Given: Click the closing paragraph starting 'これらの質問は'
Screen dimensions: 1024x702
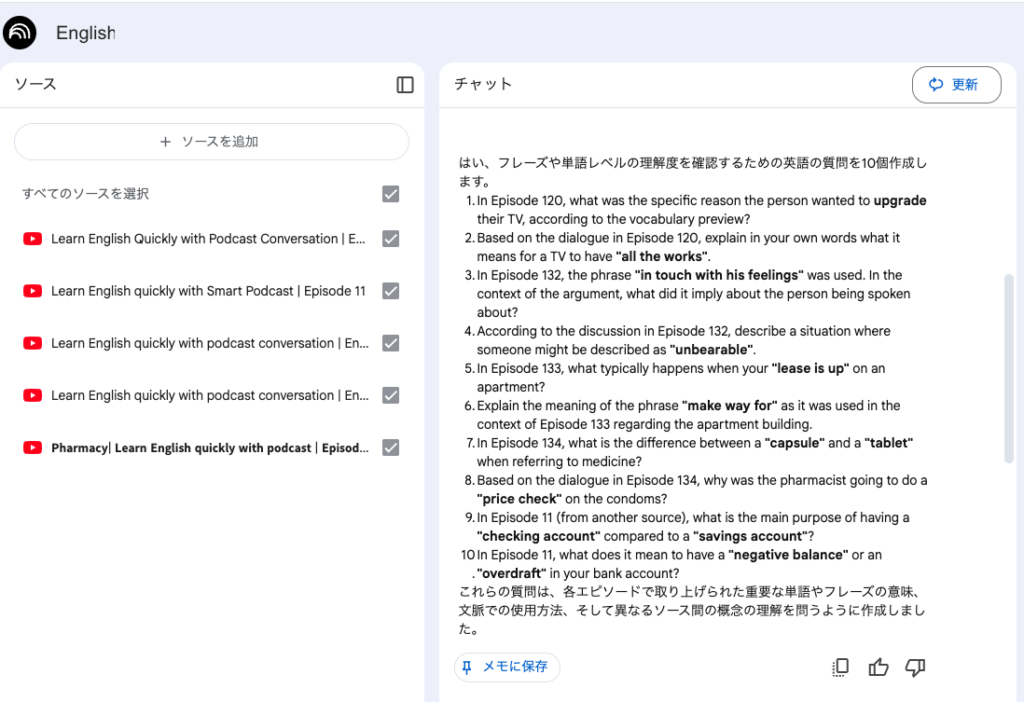Looking at the screenshot, I should [692, 611].
